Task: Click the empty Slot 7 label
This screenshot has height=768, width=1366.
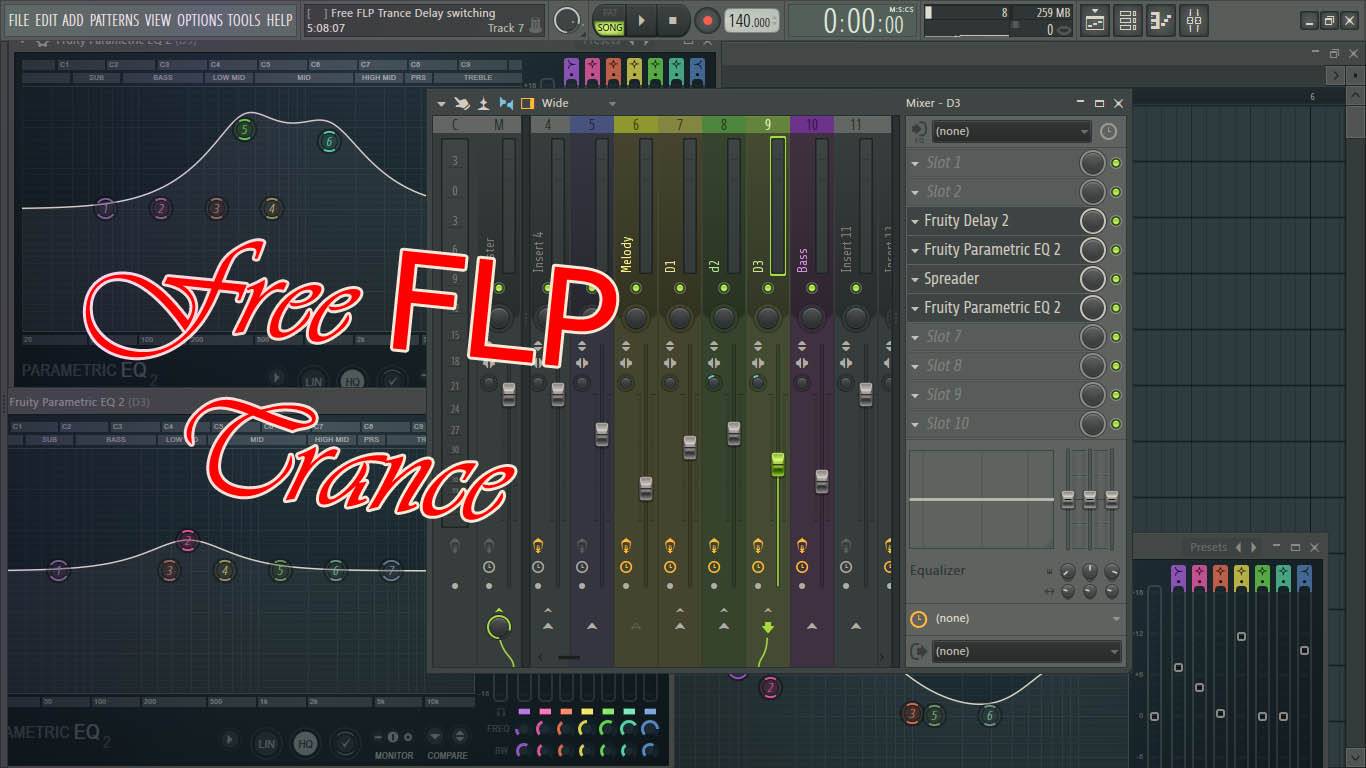Action: click(943, 337)
